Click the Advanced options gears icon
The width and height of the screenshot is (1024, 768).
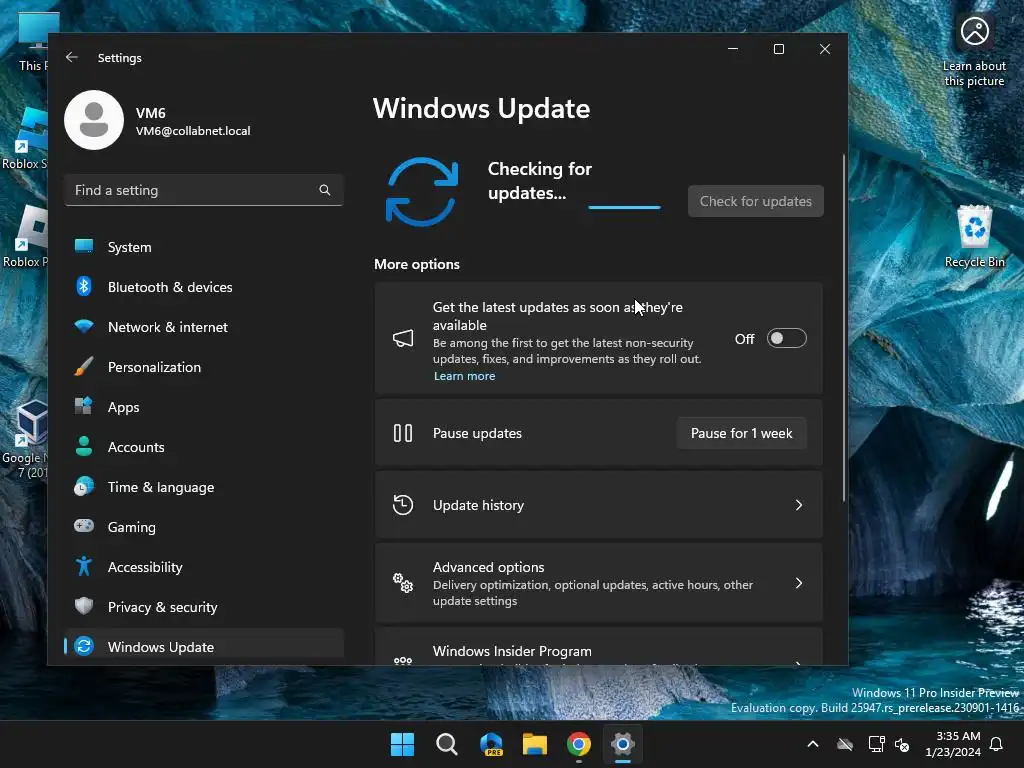click(x=403, y=583)
